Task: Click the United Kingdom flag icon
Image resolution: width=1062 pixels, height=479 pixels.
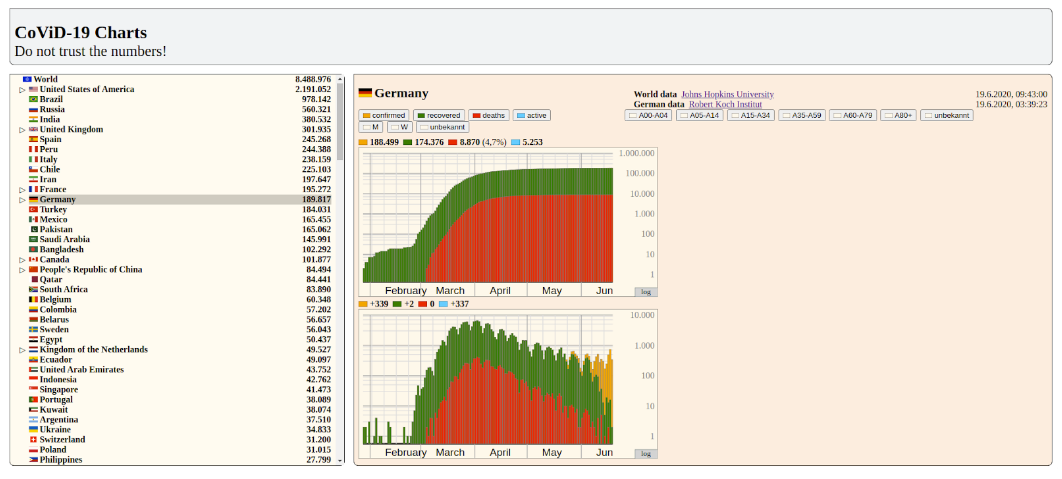Action: [33, 129]
